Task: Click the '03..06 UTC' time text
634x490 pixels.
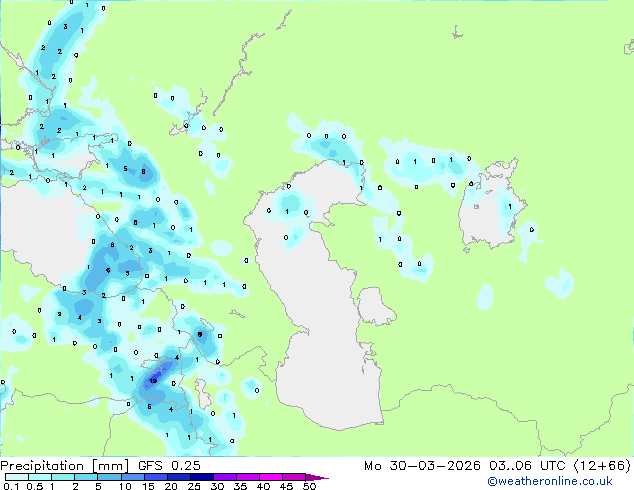Action: point(527,466)
